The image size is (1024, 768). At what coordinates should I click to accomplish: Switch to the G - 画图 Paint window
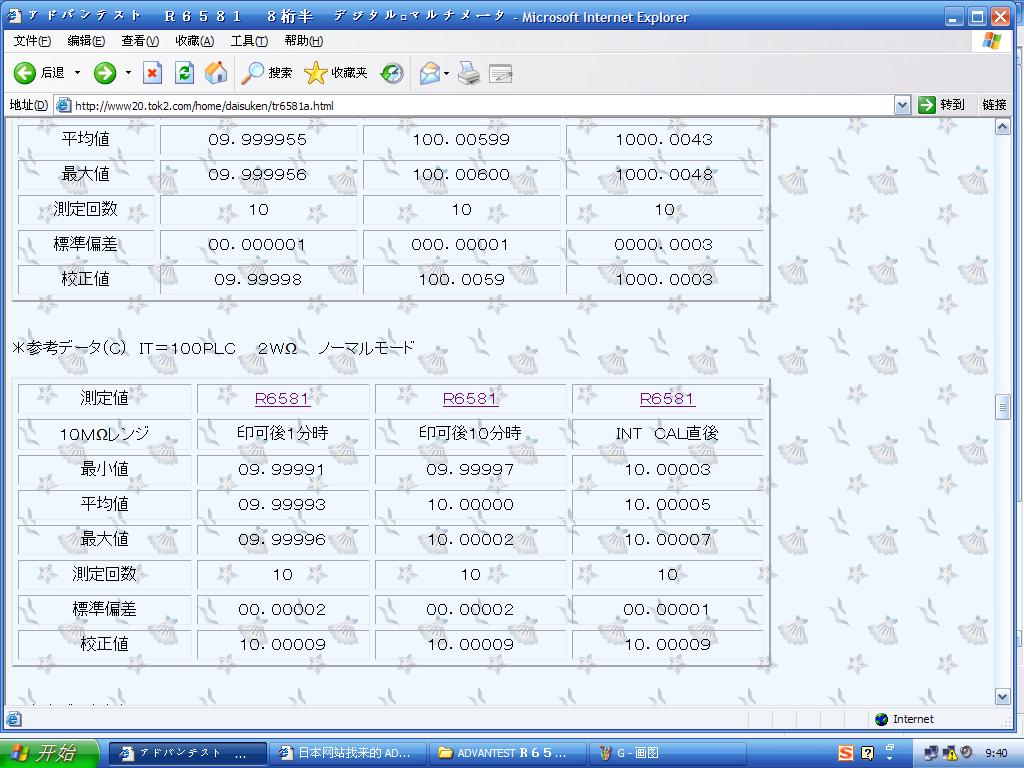(x=667, y=753)
